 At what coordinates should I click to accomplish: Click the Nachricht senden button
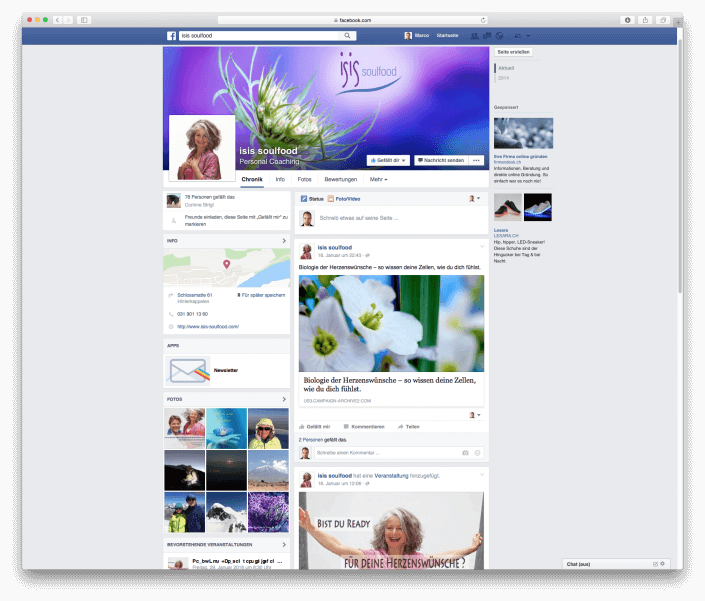click(441, 160)
